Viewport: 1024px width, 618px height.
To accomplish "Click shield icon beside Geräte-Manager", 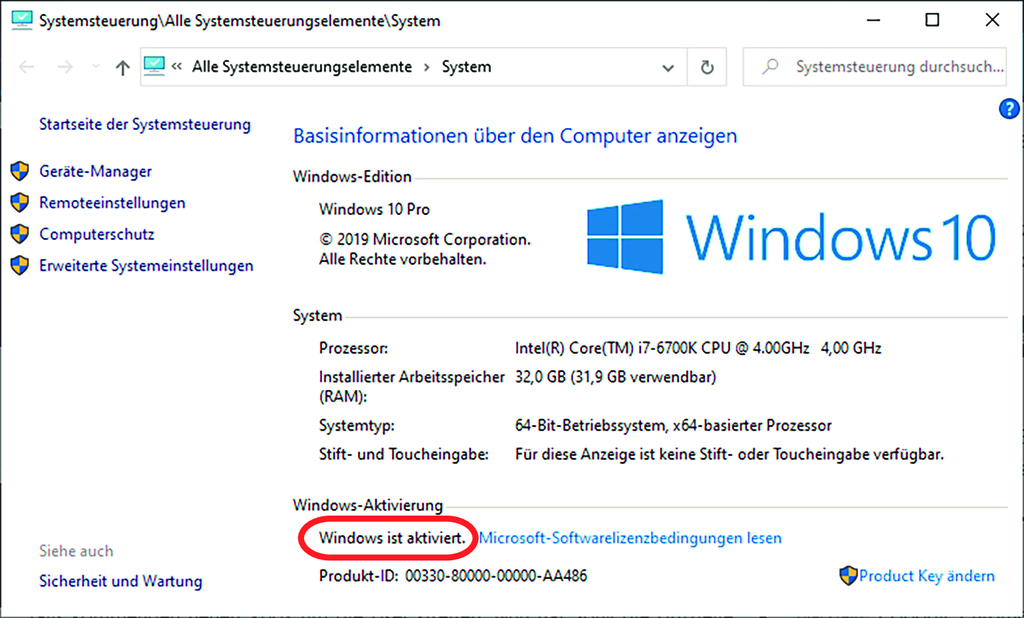I will coord(20,171).
